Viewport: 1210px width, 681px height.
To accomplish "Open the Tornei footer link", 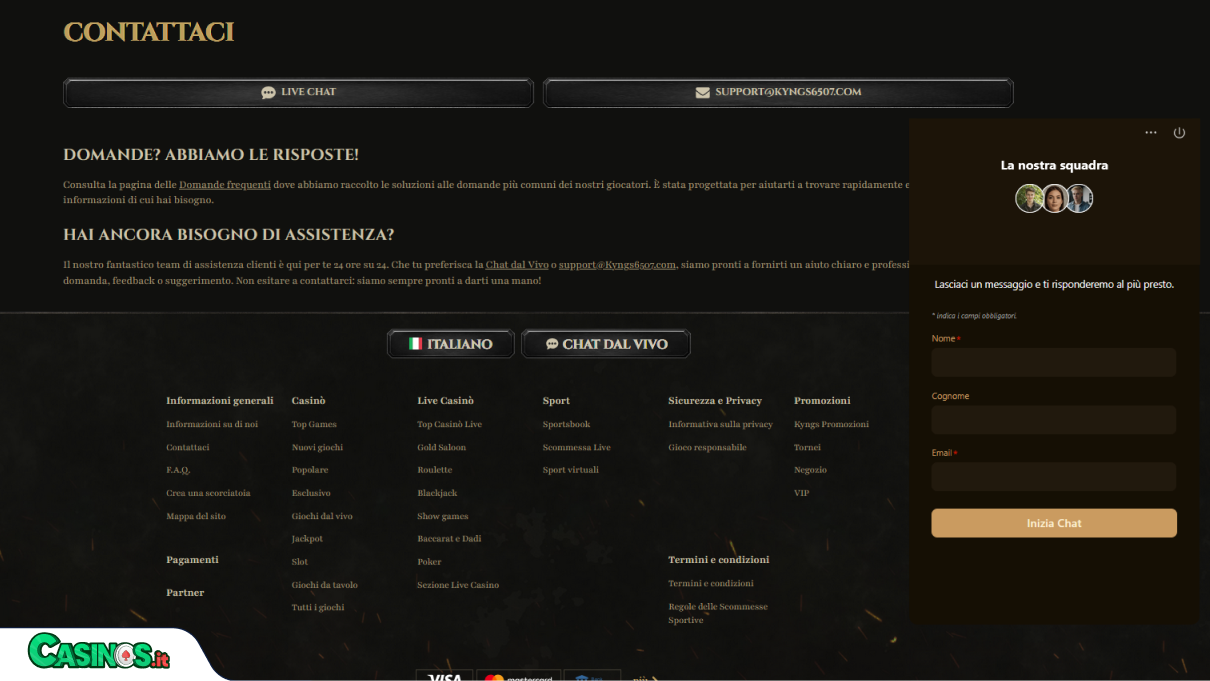I will (x=807, y=447).
